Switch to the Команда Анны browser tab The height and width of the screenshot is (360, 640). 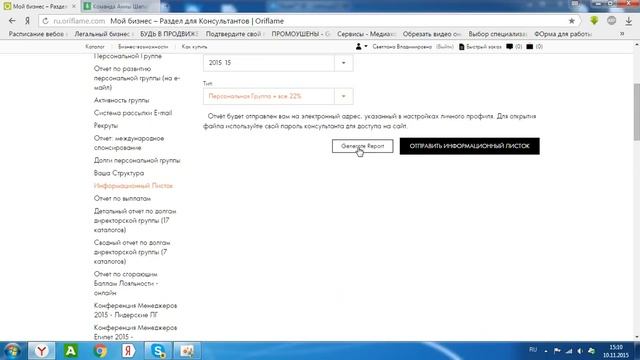(x=120, y=7)
